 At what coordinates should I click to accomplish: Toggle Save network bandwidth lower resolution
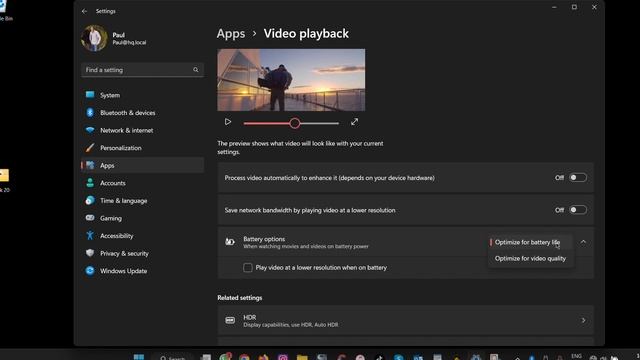(x=578, y=210)
